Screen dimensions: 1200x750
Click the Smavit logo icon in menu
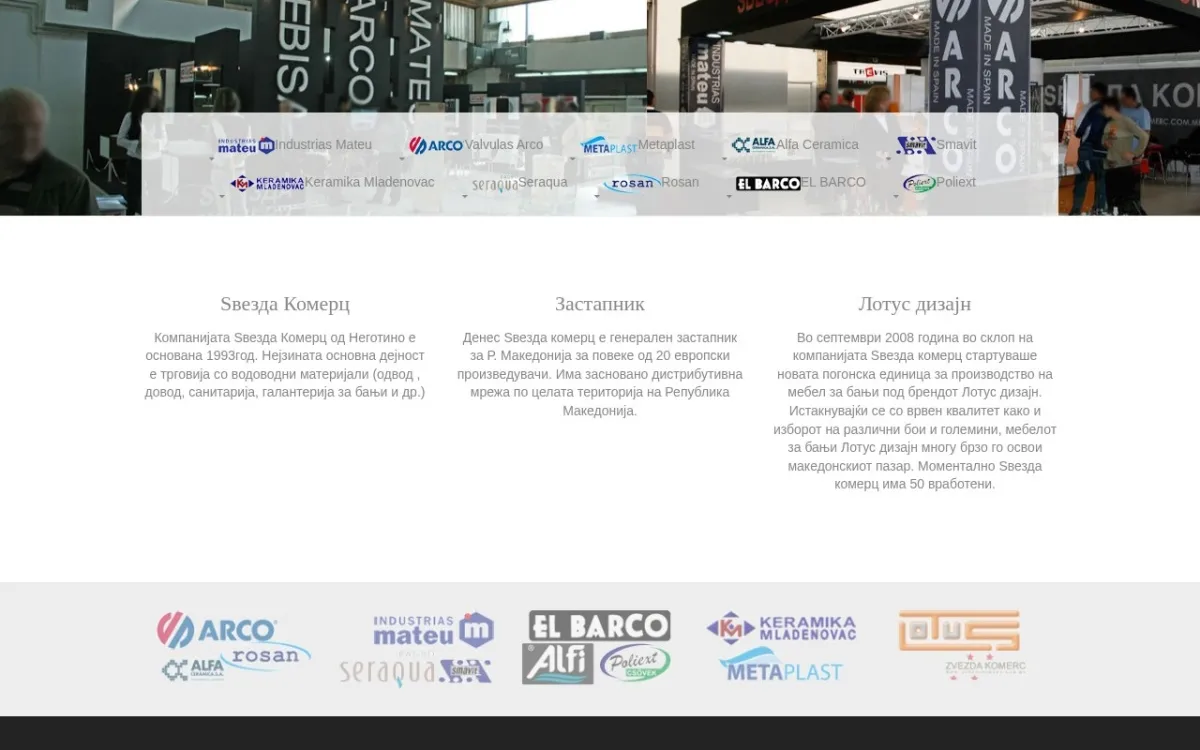coord(916,145)
